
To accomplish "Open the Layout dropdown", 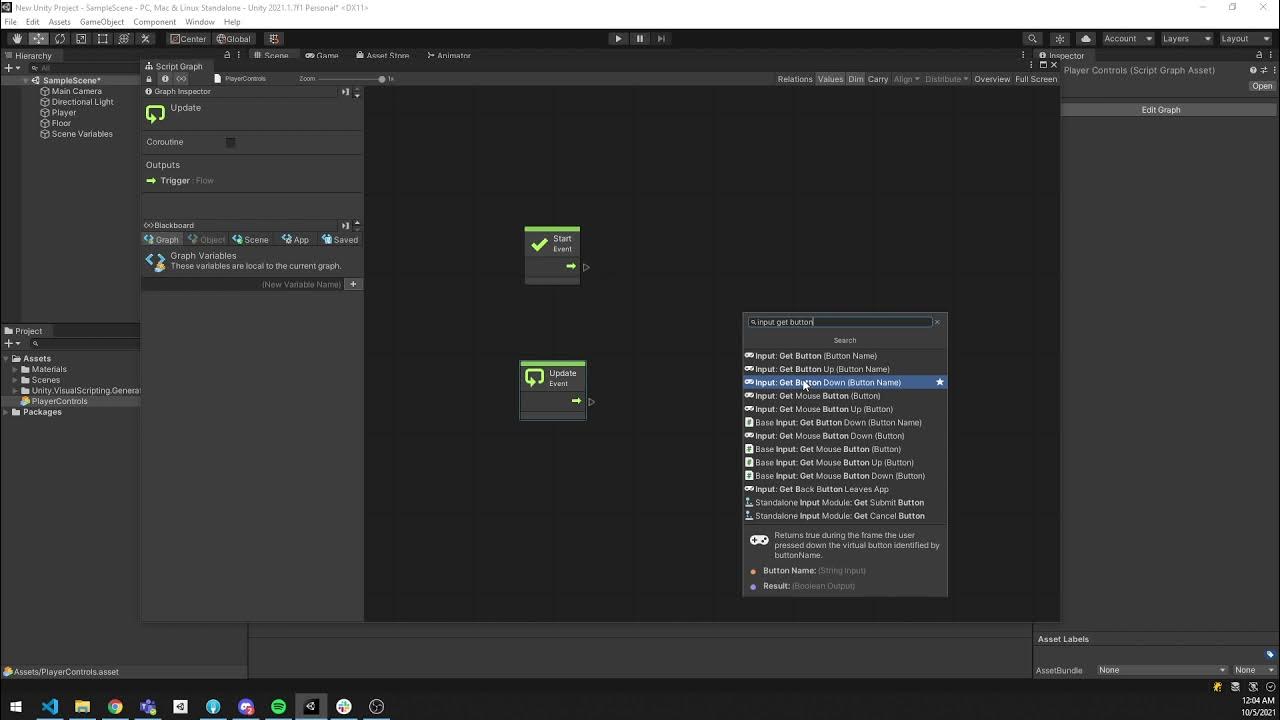I will [x=1245, y=39].
